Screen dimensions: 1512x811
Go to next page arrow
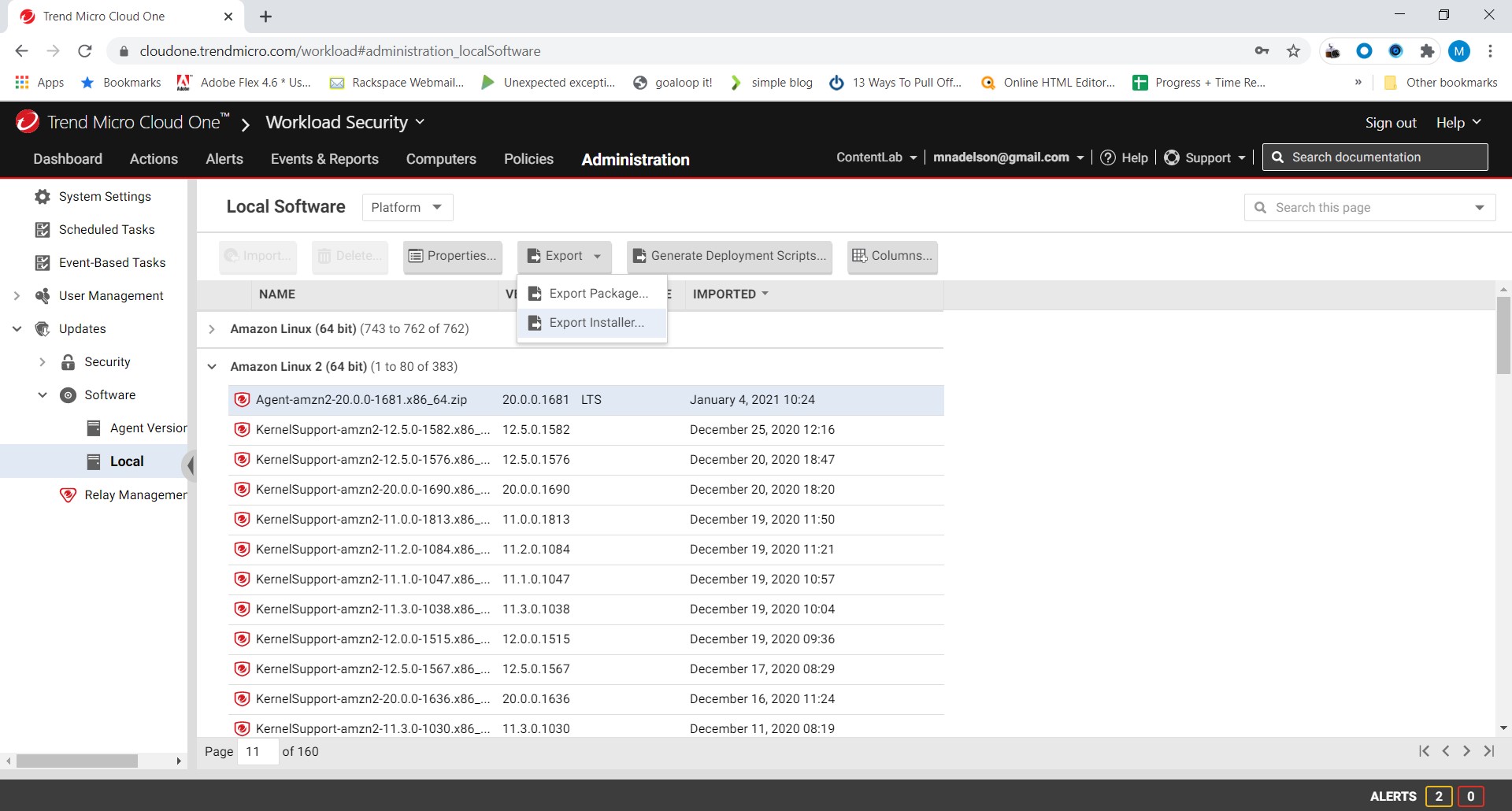[1466, 751]
